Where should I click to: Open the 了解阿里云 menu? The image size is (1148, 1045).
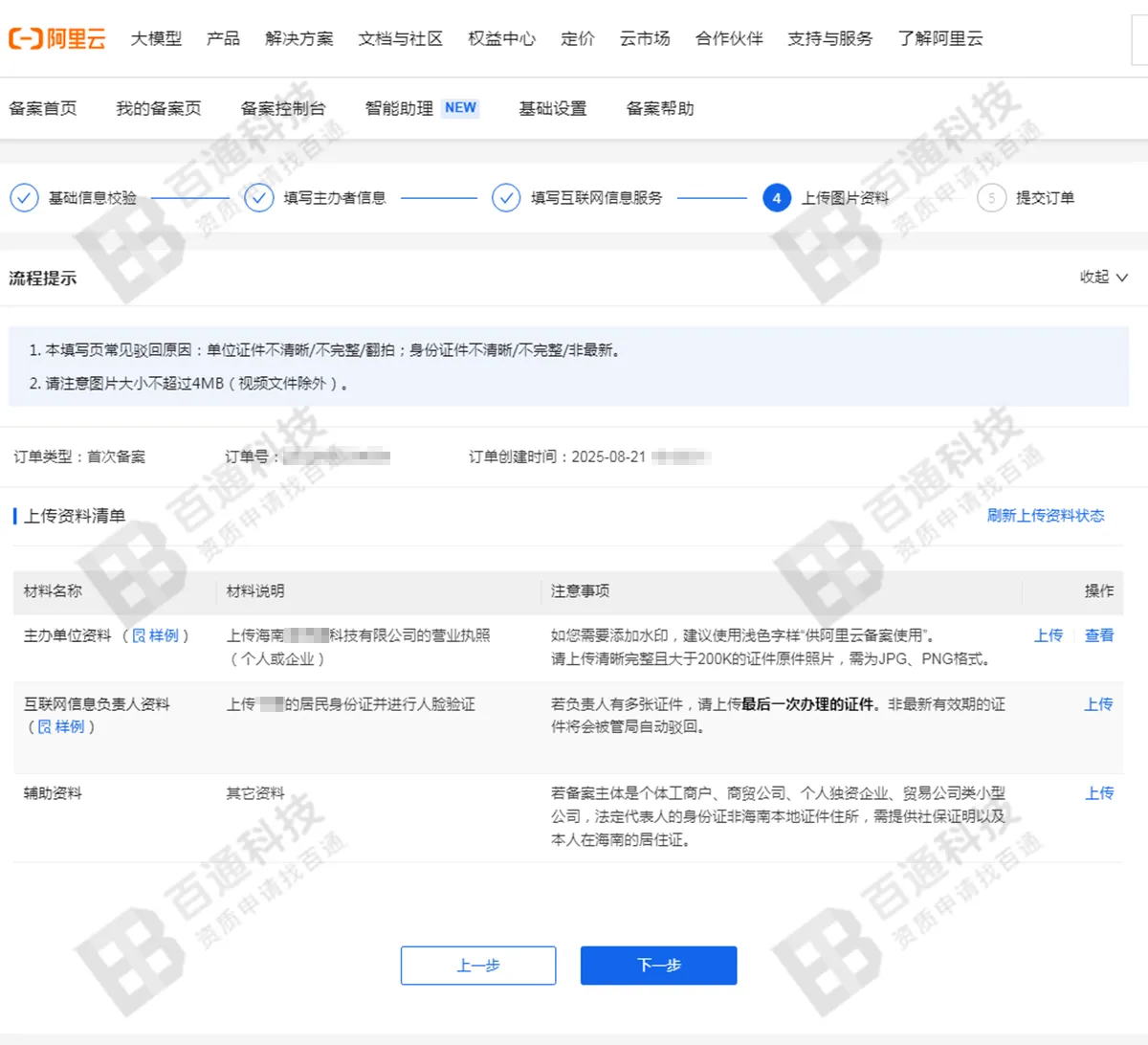click(940, 38)
